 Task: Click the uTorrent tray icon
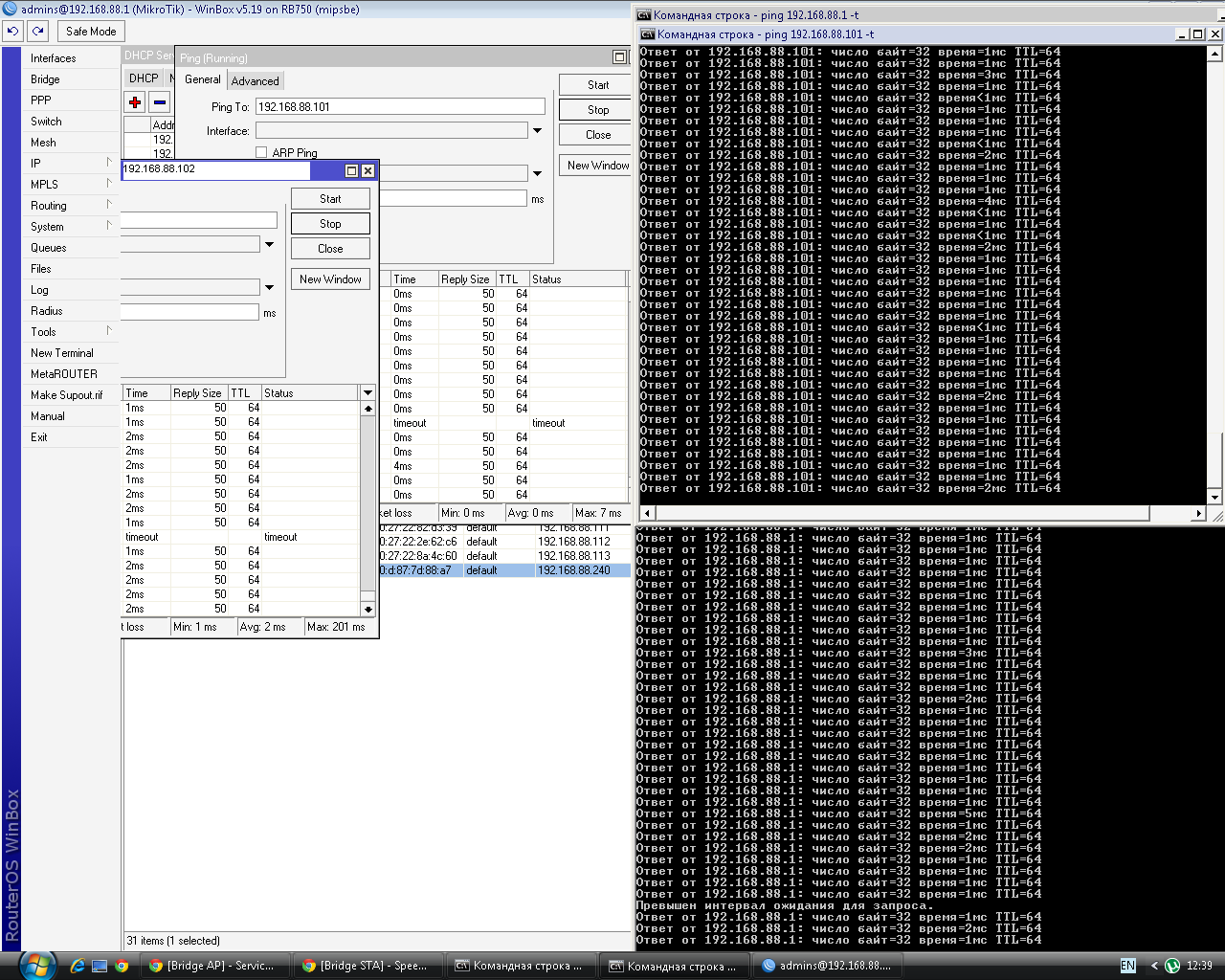pyautogui.click(x=1171, y=966)
